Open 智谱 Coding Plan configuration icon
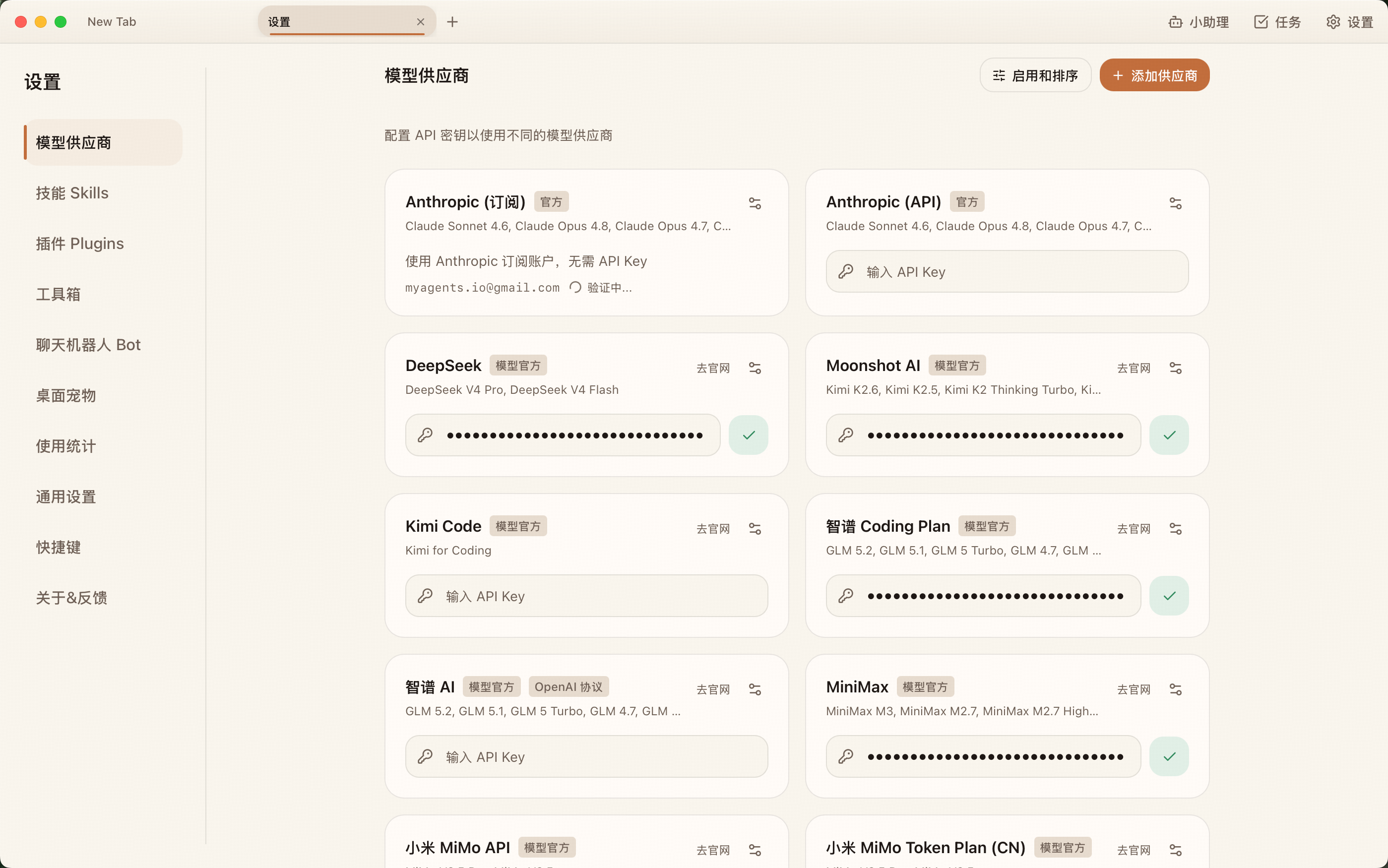The image size is (1388, 868). tap(1175, 529)
